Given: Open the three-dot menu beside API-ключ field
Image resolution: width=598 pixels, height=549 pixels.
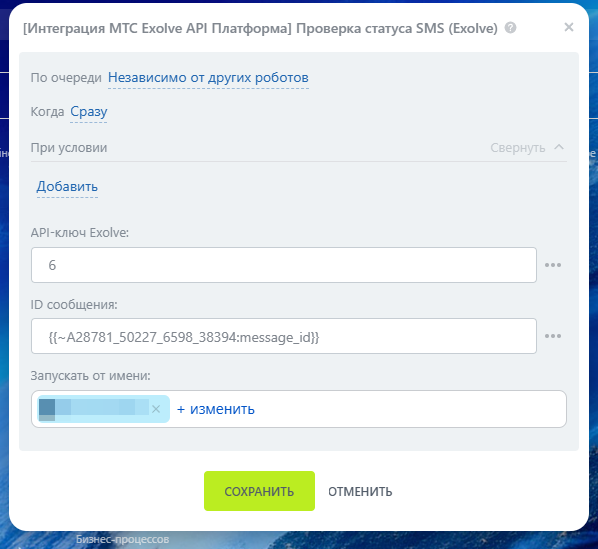Looking at the screenshot, I should click(553, 265).
